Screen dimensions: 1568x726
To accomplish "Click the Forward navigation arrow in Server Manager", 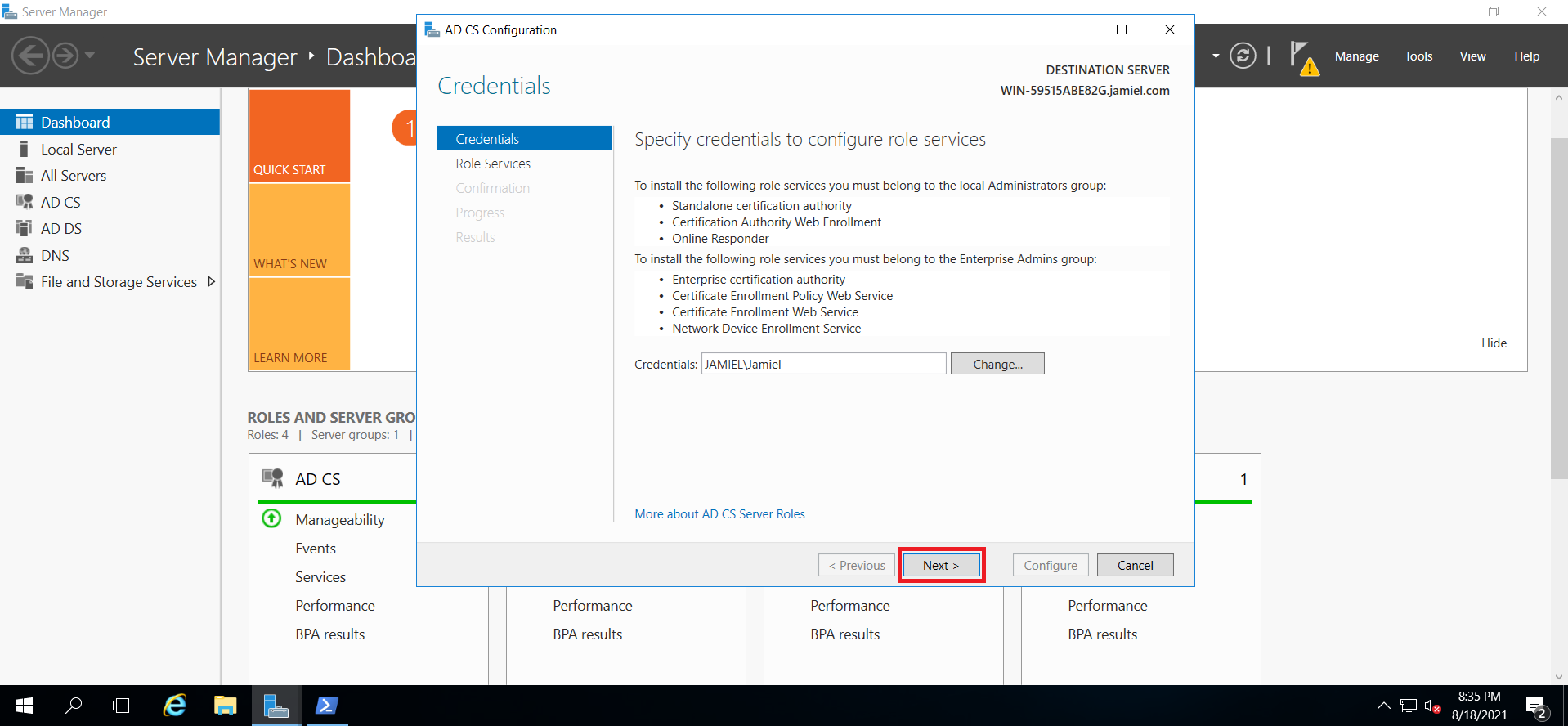I will (x=65, y=56).
